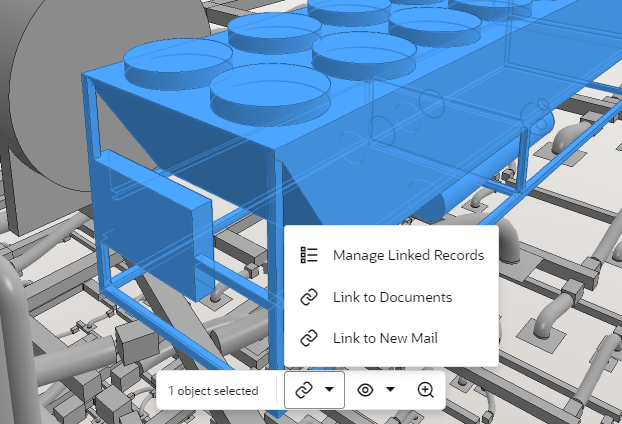The width and height of the screenshot is (622, 424).
Task: Click the '1 object selected' label
Action: click(x=213, y=391)
